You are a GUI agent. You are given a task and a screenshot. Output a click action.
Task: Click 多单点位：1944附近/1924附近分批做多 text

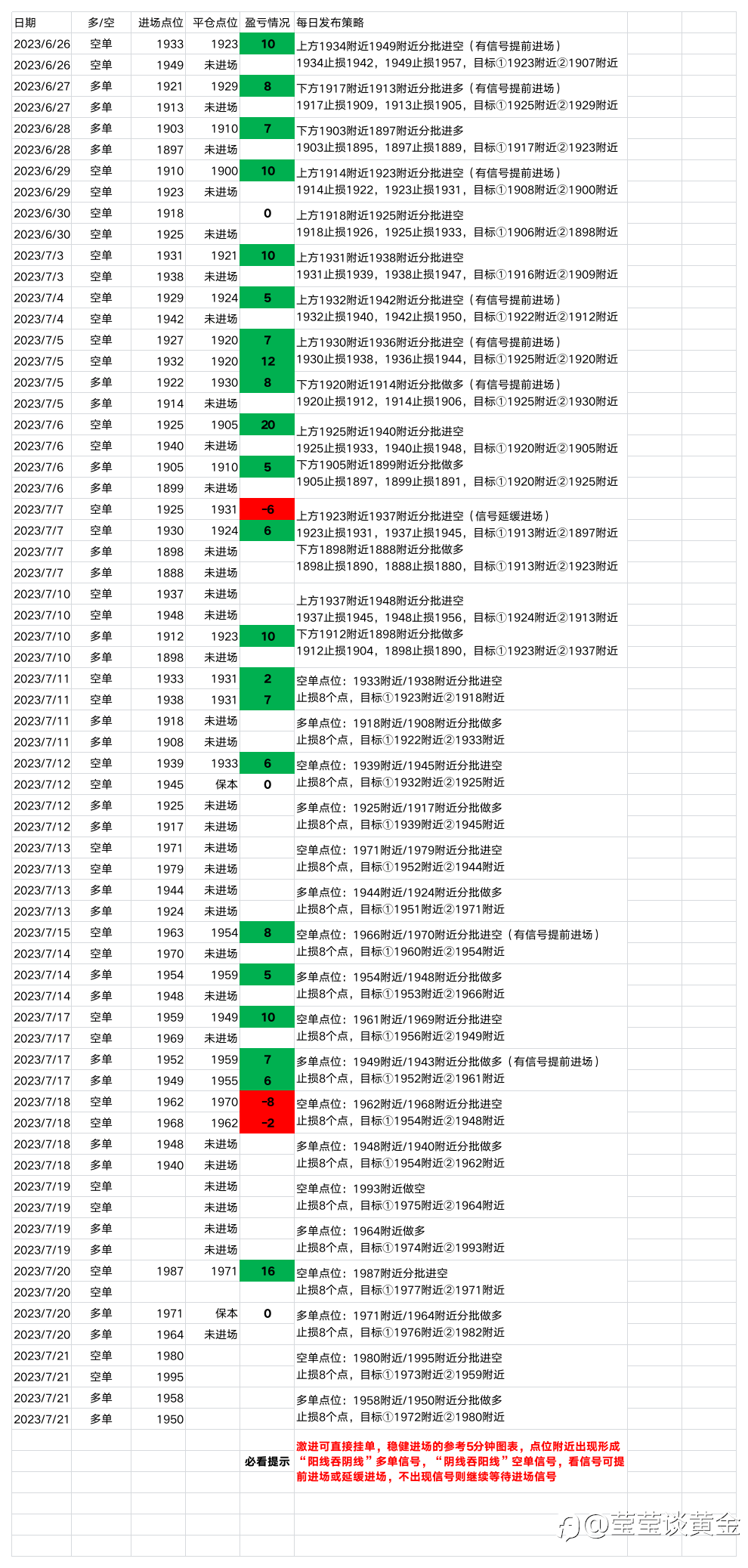pos(399,892)
